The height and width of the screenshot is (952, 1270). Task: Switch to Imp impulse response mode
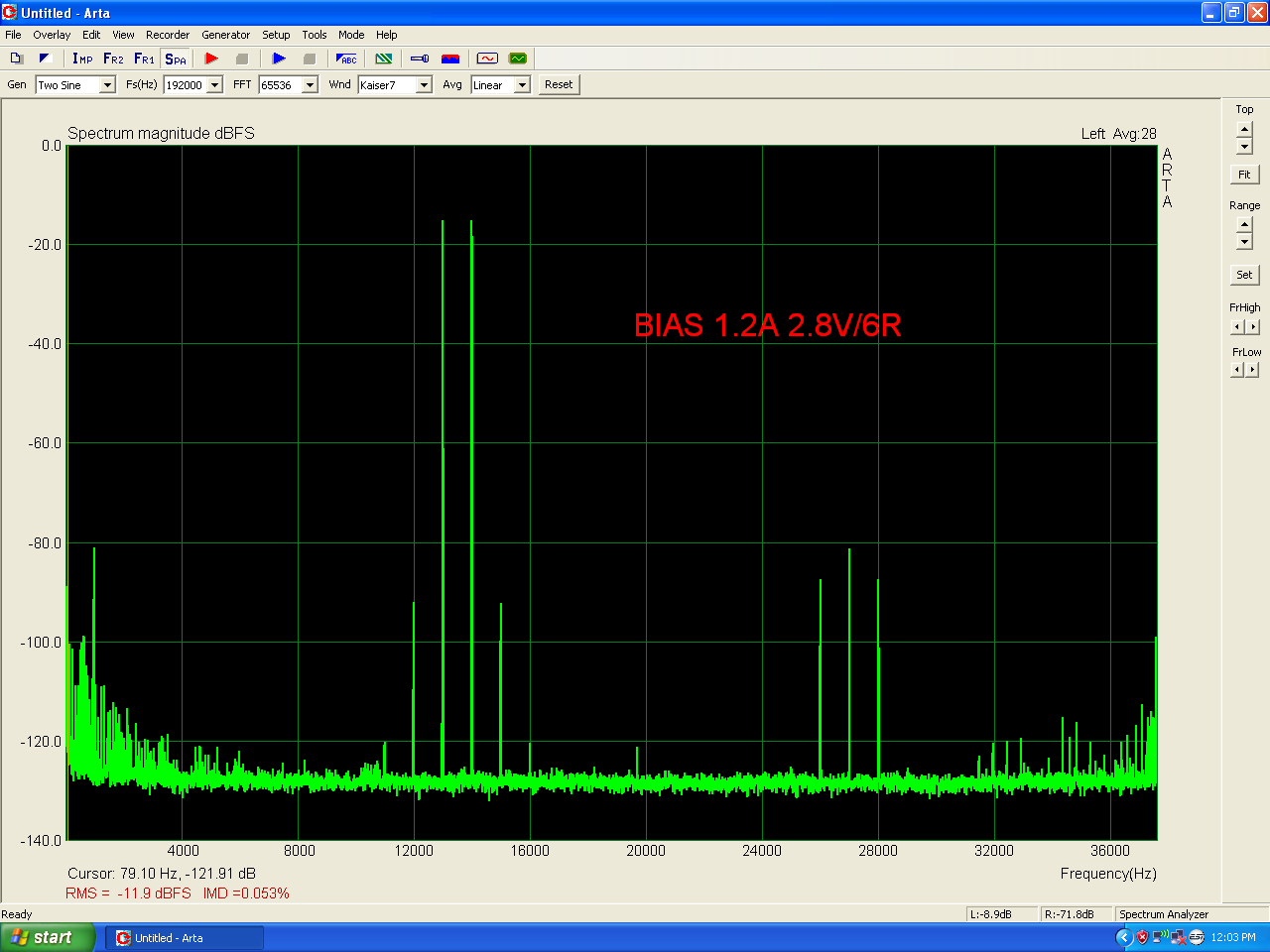(82, 59)
